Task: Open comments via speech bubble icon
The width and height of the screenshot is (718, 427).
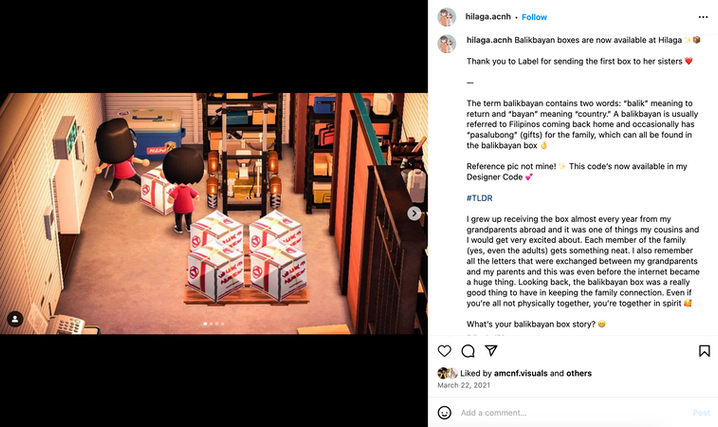Action: tap(468, 351)
